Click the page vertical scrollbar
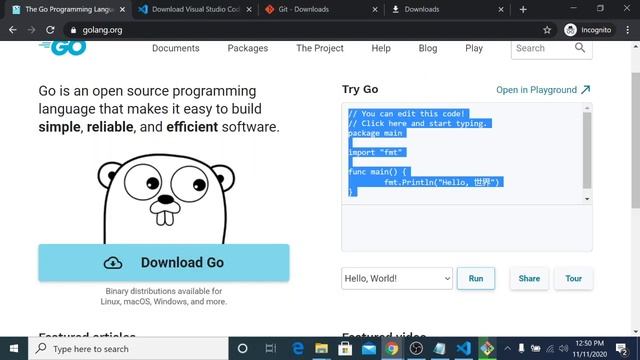Screen dimensions: 640x360 (x=636, y=141)
